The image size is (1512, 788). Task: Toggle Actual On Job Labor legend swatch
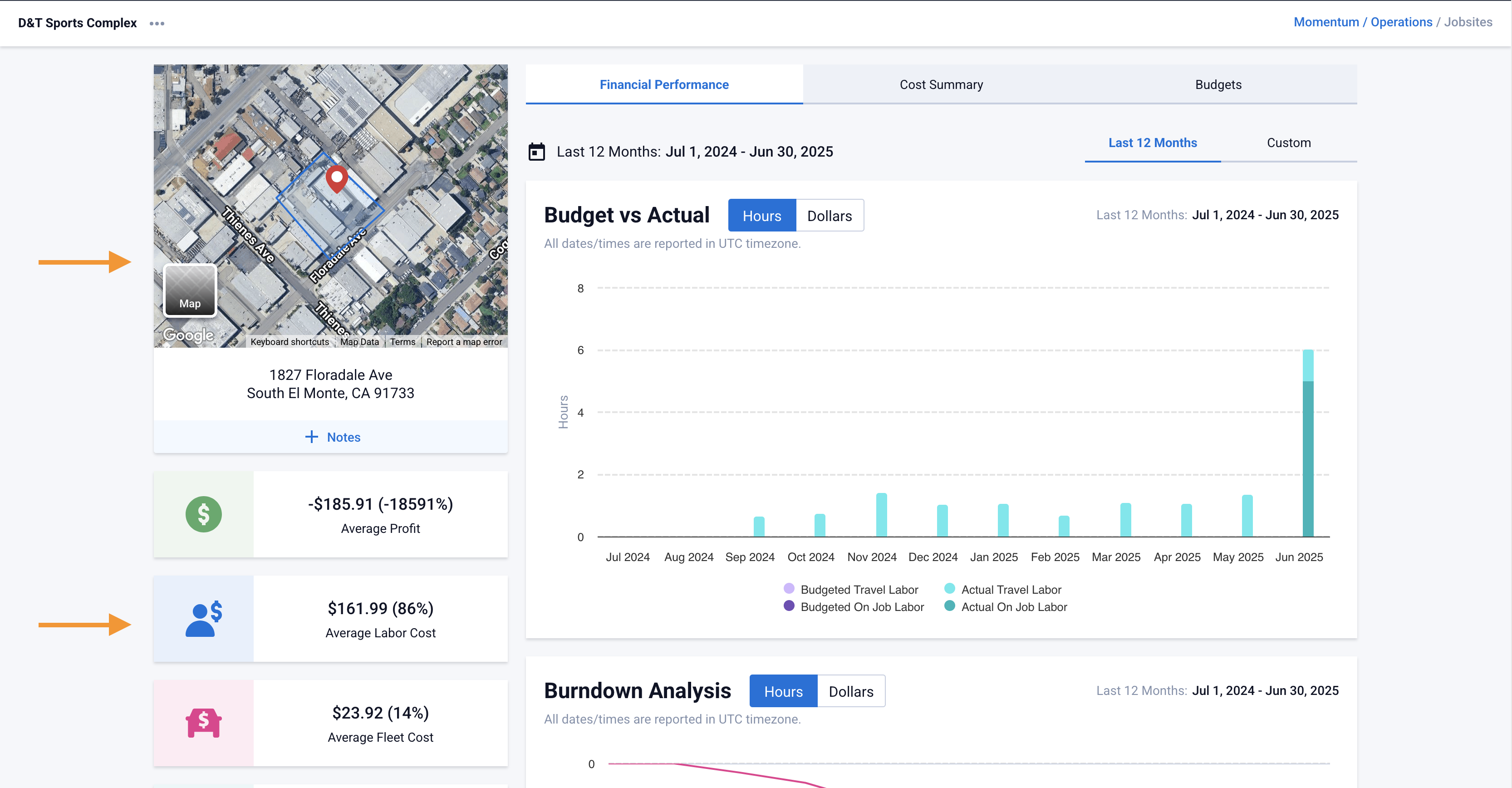(949, 606)
